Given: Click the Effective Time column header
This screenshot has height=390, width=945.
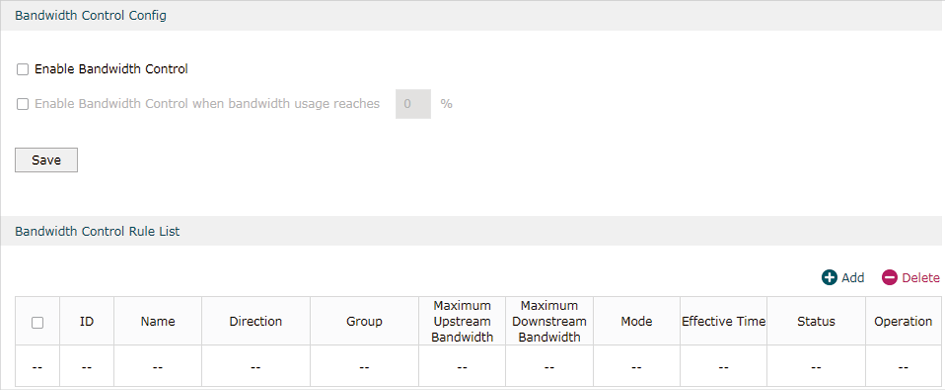Looking at the screenshot, I should click(723, 322).
